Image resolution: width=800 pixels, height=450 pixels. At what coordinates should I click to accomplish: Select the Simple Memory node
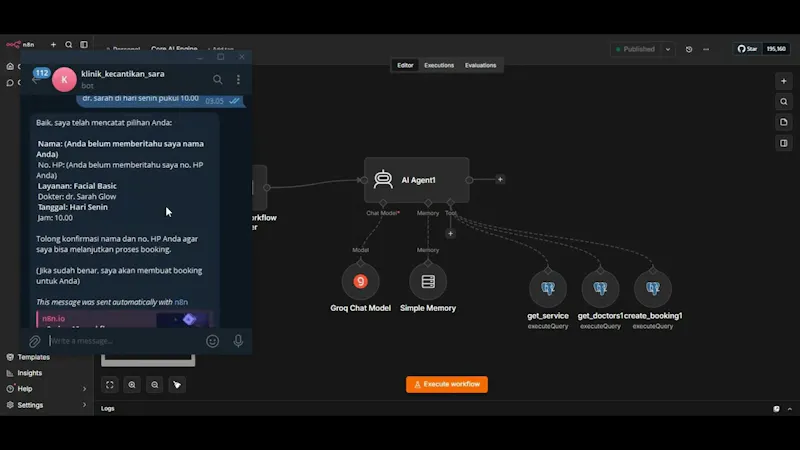click(x=428, y=282)
